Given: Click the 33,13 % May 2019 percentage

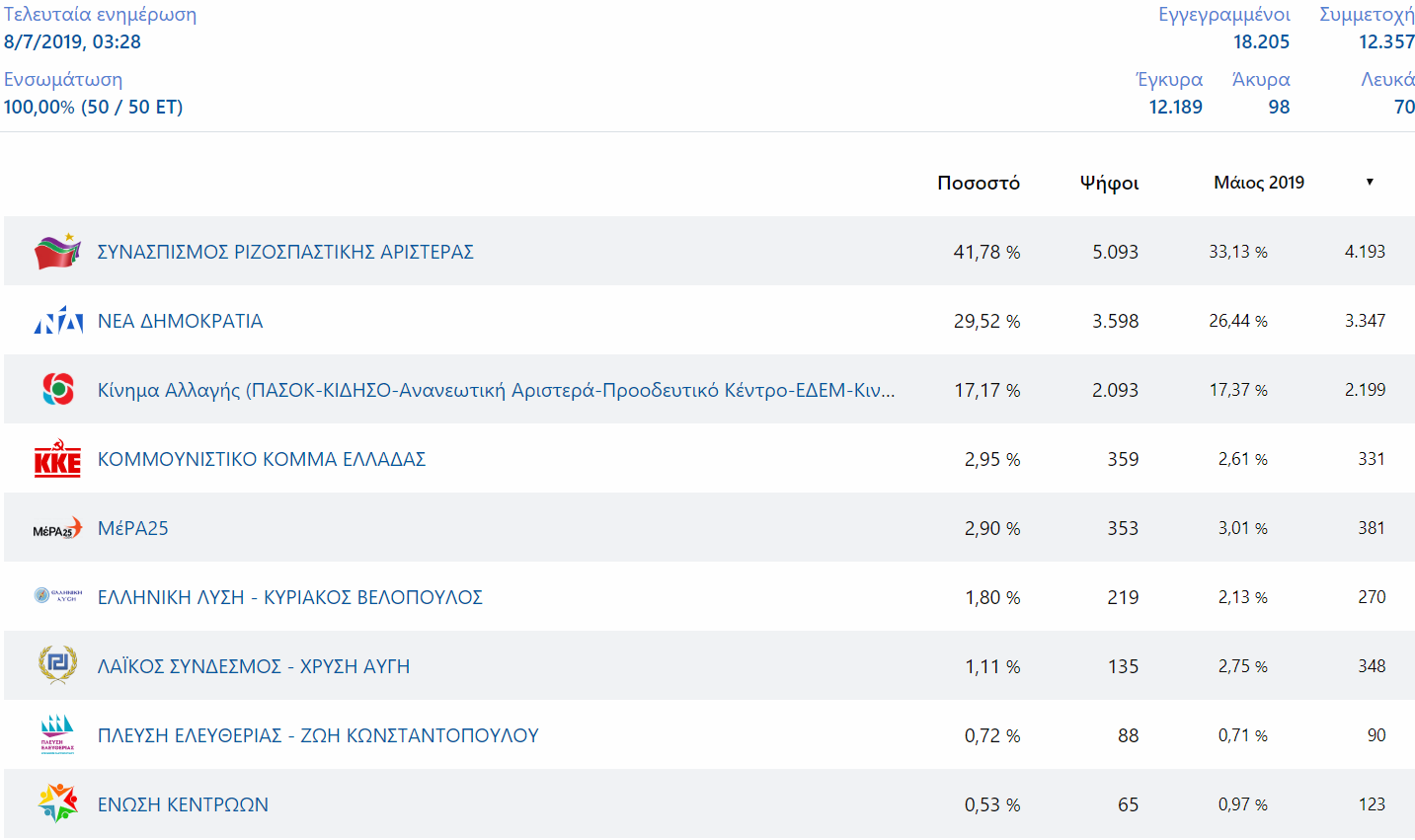Looking at the screenshot, I should click(1238, 252).
